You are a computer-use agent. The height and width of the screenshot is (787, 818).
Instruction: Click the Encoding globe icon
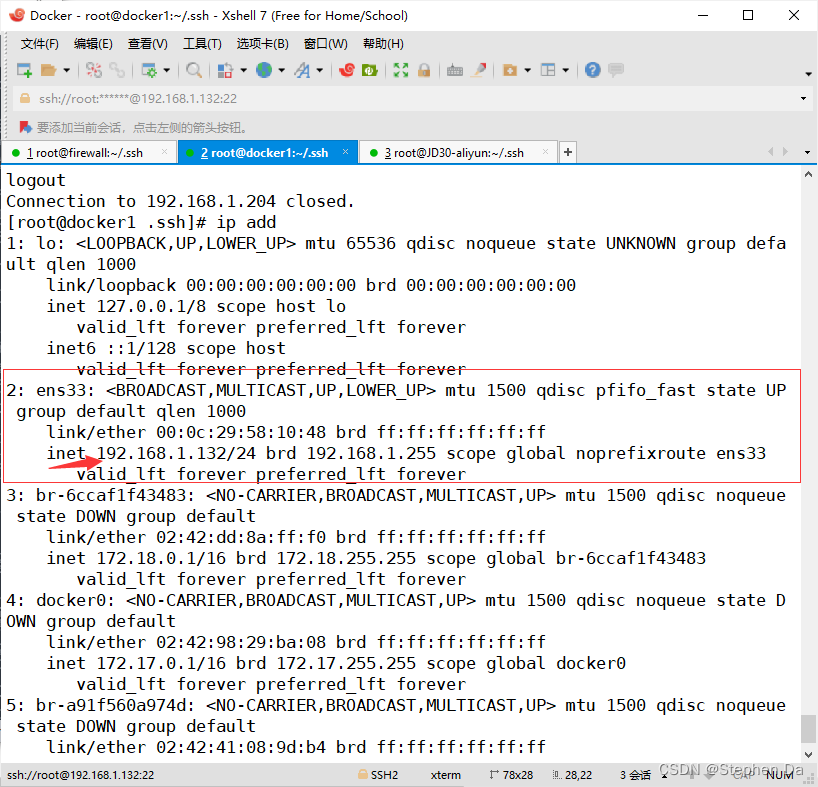pos(264,70)
